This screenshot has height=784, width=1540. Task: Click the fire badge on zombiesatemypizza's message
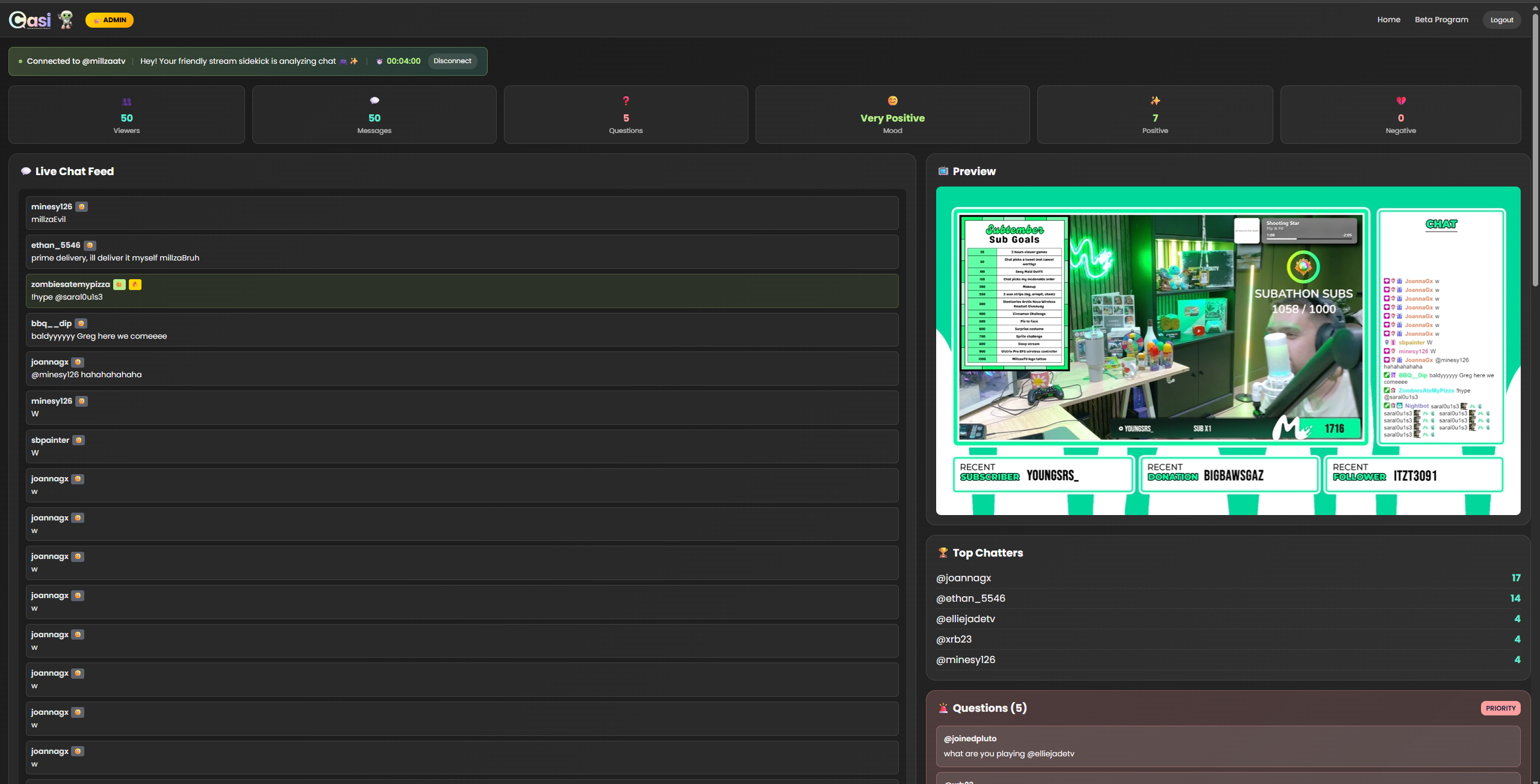tap(135, 284)
